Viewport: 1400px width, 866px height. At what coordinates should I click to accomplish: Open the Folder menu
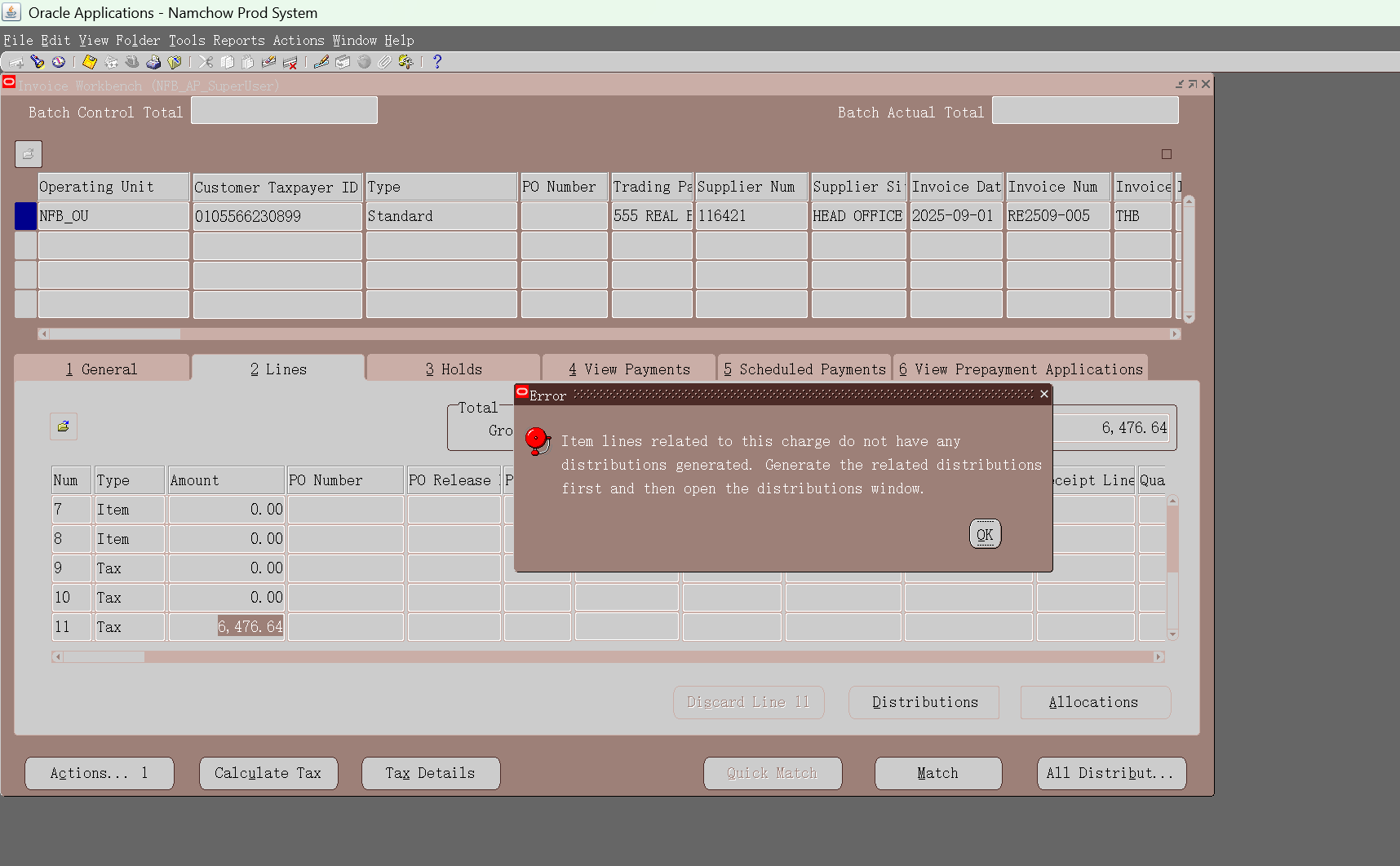138,40
